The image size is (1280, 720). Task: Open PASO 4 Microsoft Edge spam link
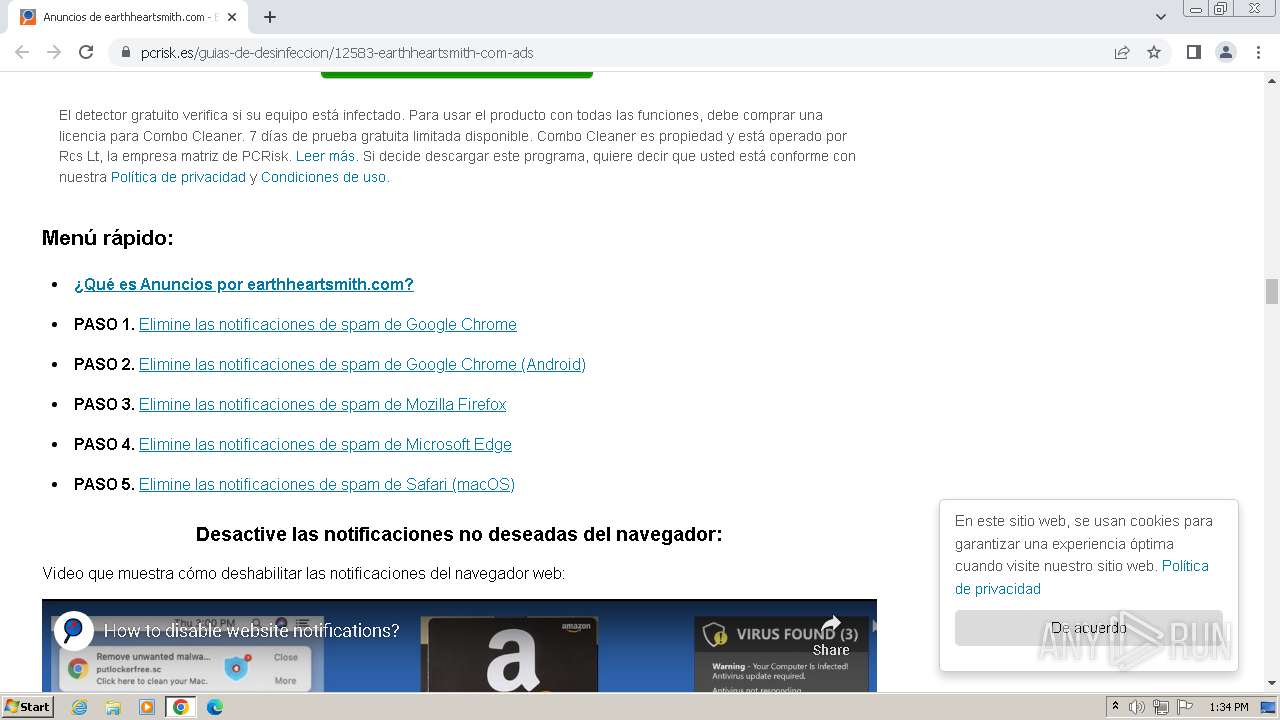[x=325, y=444]
